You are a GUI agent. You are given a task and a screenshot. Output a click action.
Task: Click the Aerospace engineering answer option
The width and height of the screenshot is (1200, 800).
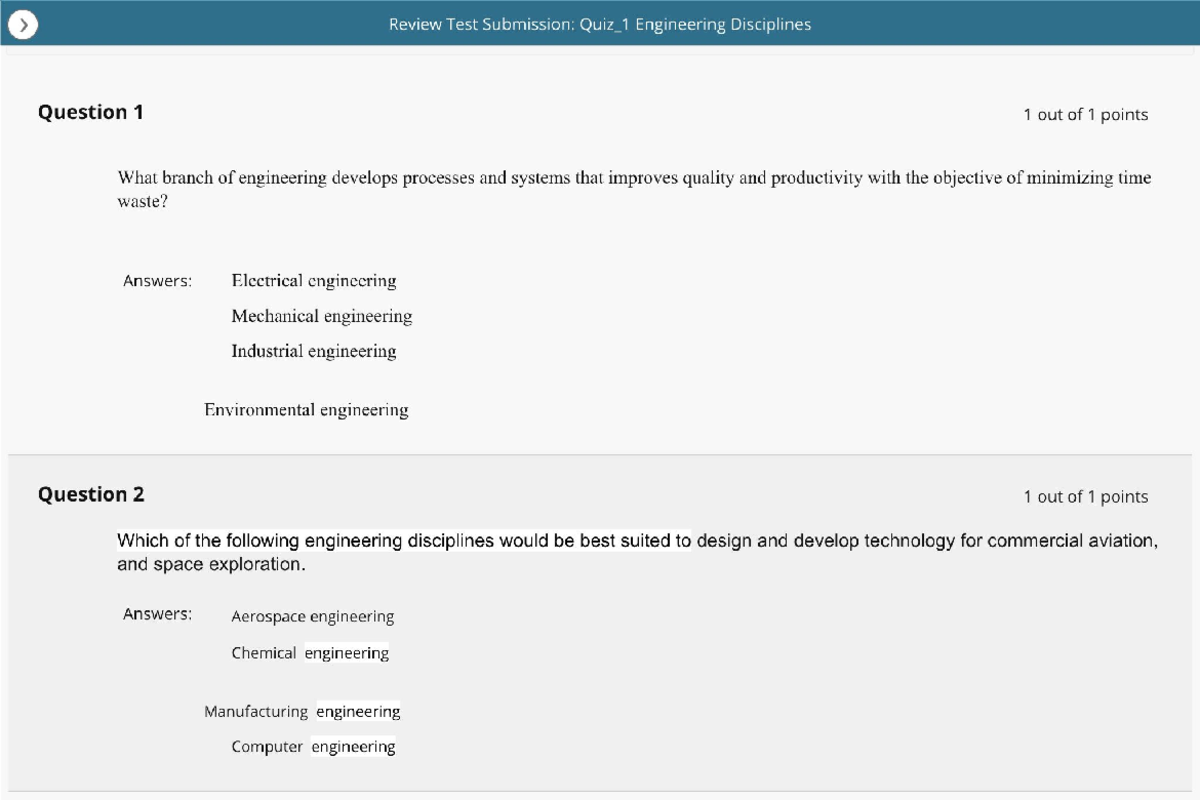312,616
